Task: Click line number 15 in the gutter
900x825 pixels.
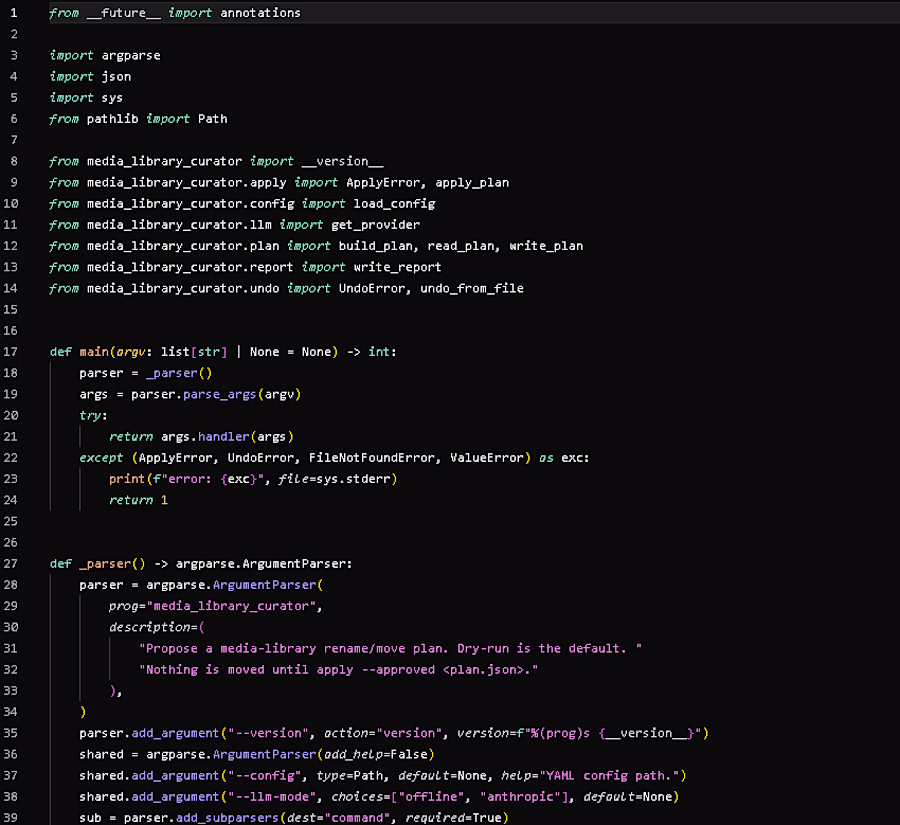Action: pyautogui.click(x=10, y=309)
